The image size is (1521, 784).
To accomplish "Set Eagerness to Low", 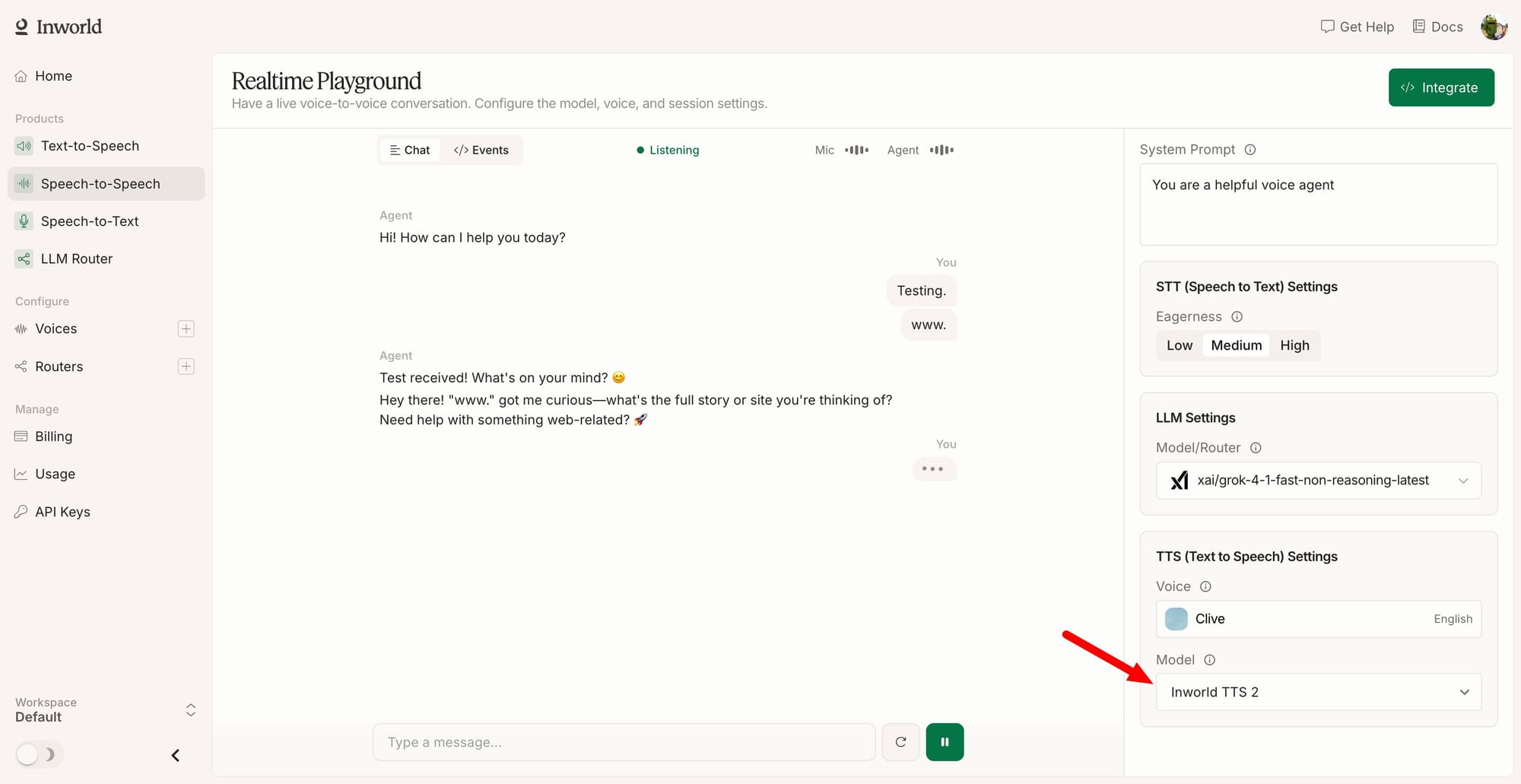I will pyautogui.click(x=1180, y=345).
